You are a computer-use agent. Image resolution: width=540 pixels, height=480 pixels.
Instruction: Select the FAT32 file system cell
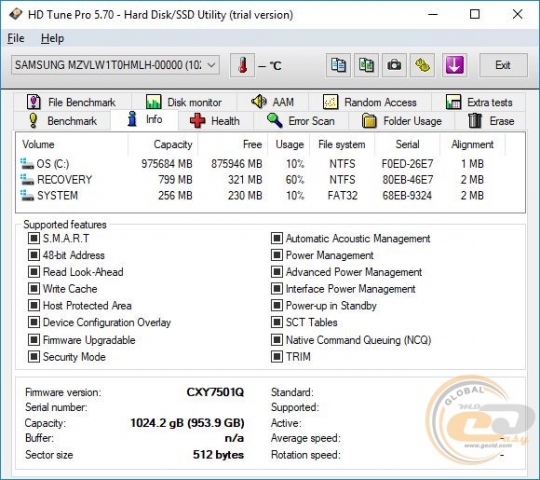[x=342, y=195]
